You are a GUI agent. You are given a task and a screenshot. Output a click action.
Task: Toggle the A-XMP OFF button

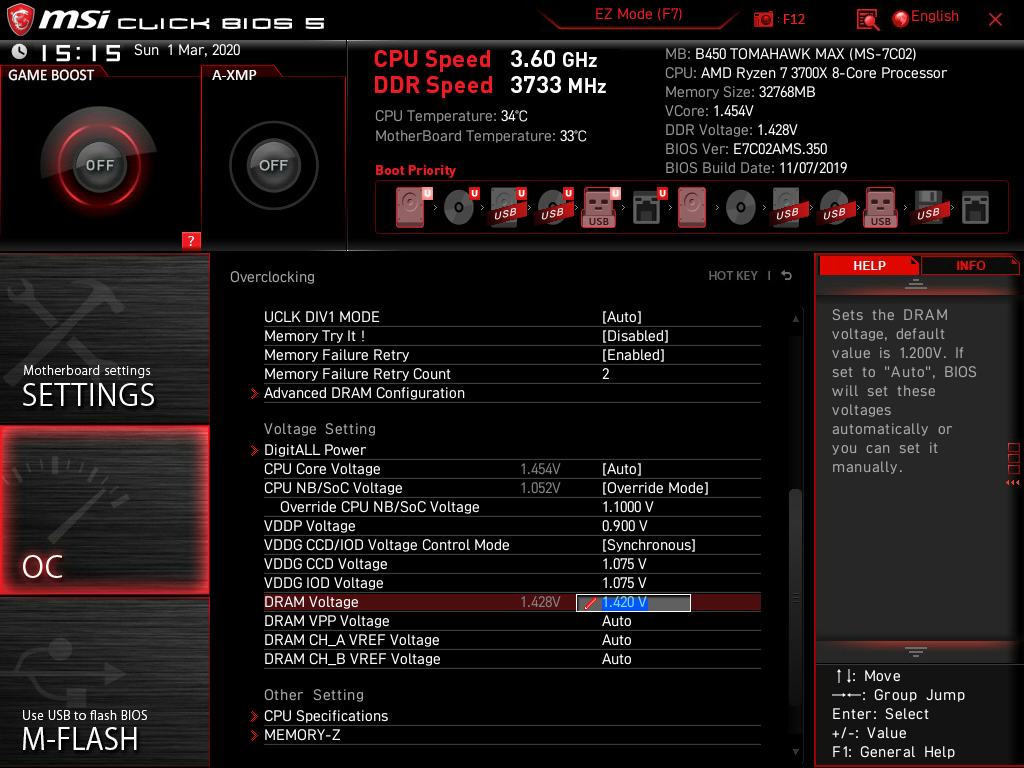click(273, 165)
